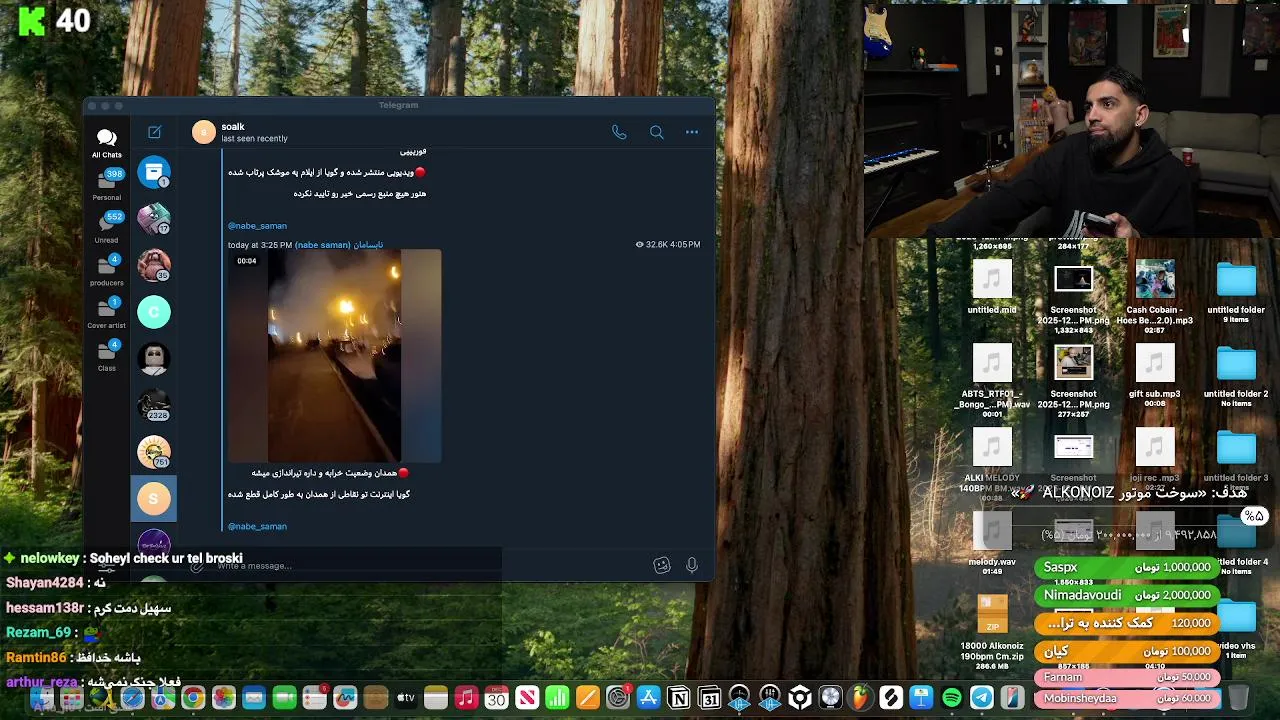Select the highlighted orange S chat

(x=154, y=498)
